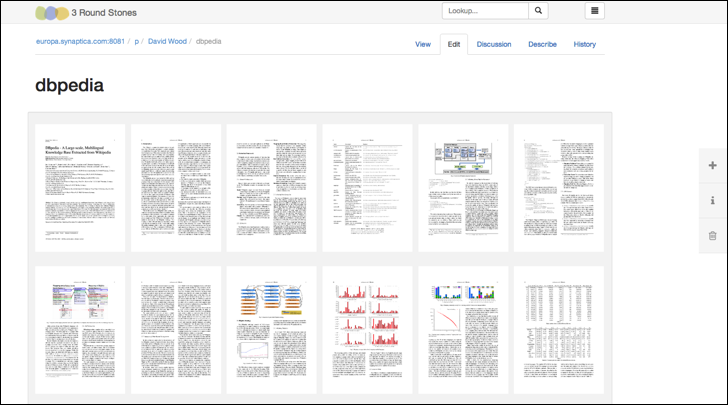Focus the Lookup search field
Screen dimensions: 728x405
click(x=485, y=11)
